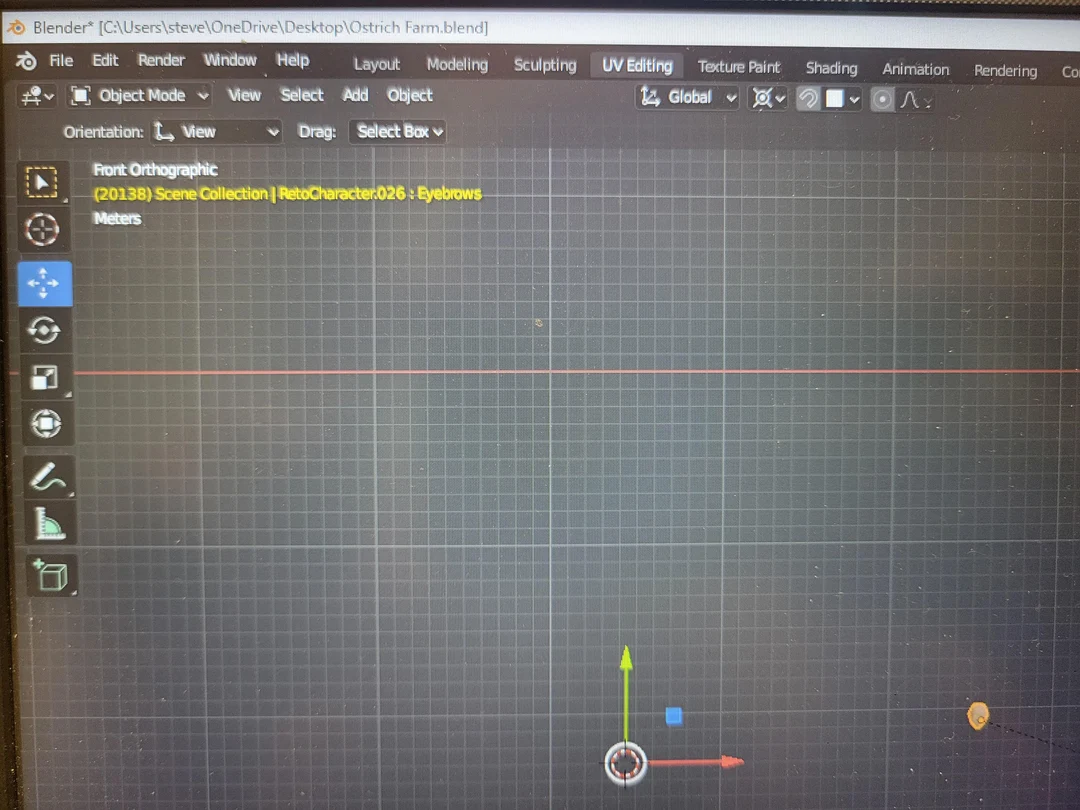Activate the Add Cube tool
Viewport: 1080px width, 810px height.
(x=42, y=574)
